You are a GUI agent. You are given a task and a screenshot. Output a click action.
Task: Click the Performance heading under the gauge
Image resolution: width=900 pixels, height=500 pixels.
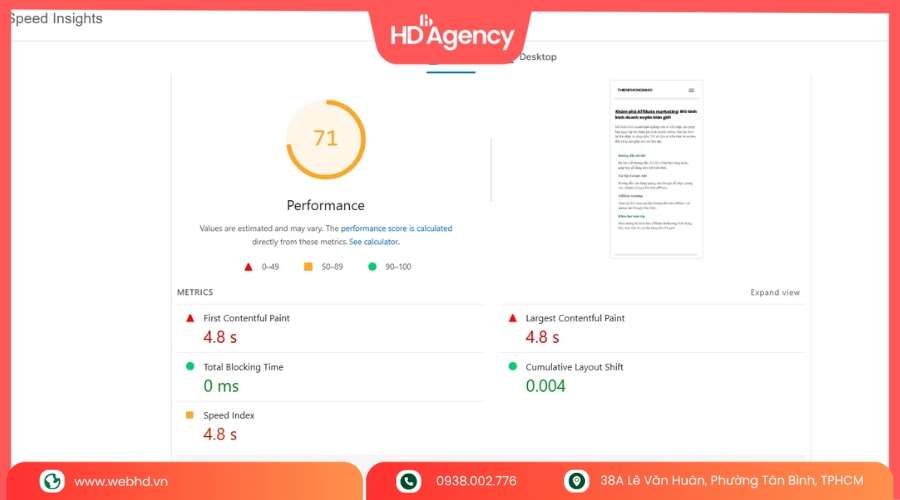[325, 205]
